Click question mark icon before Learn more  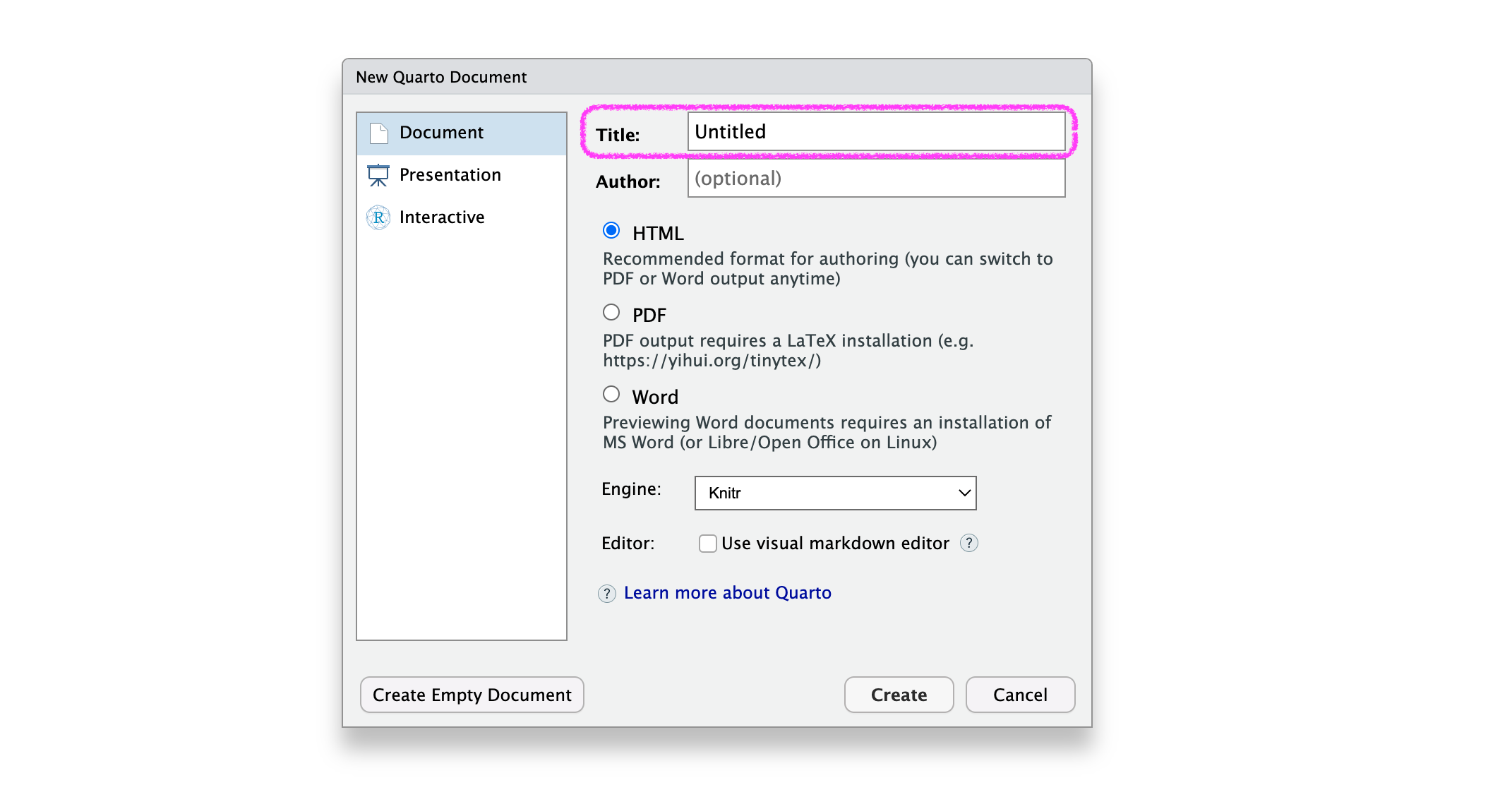coord(607,593)
